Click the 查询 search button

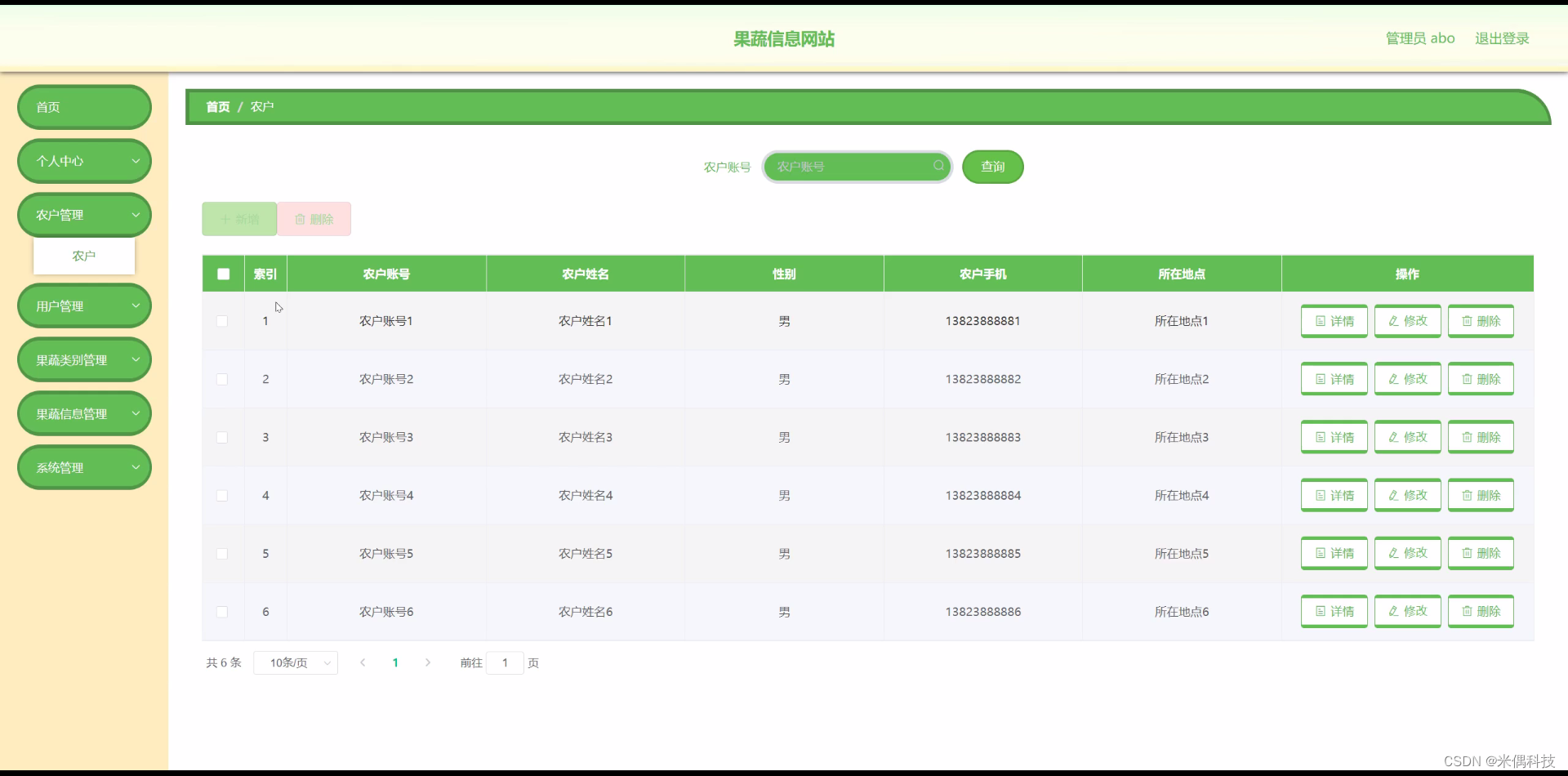point(992,167)
